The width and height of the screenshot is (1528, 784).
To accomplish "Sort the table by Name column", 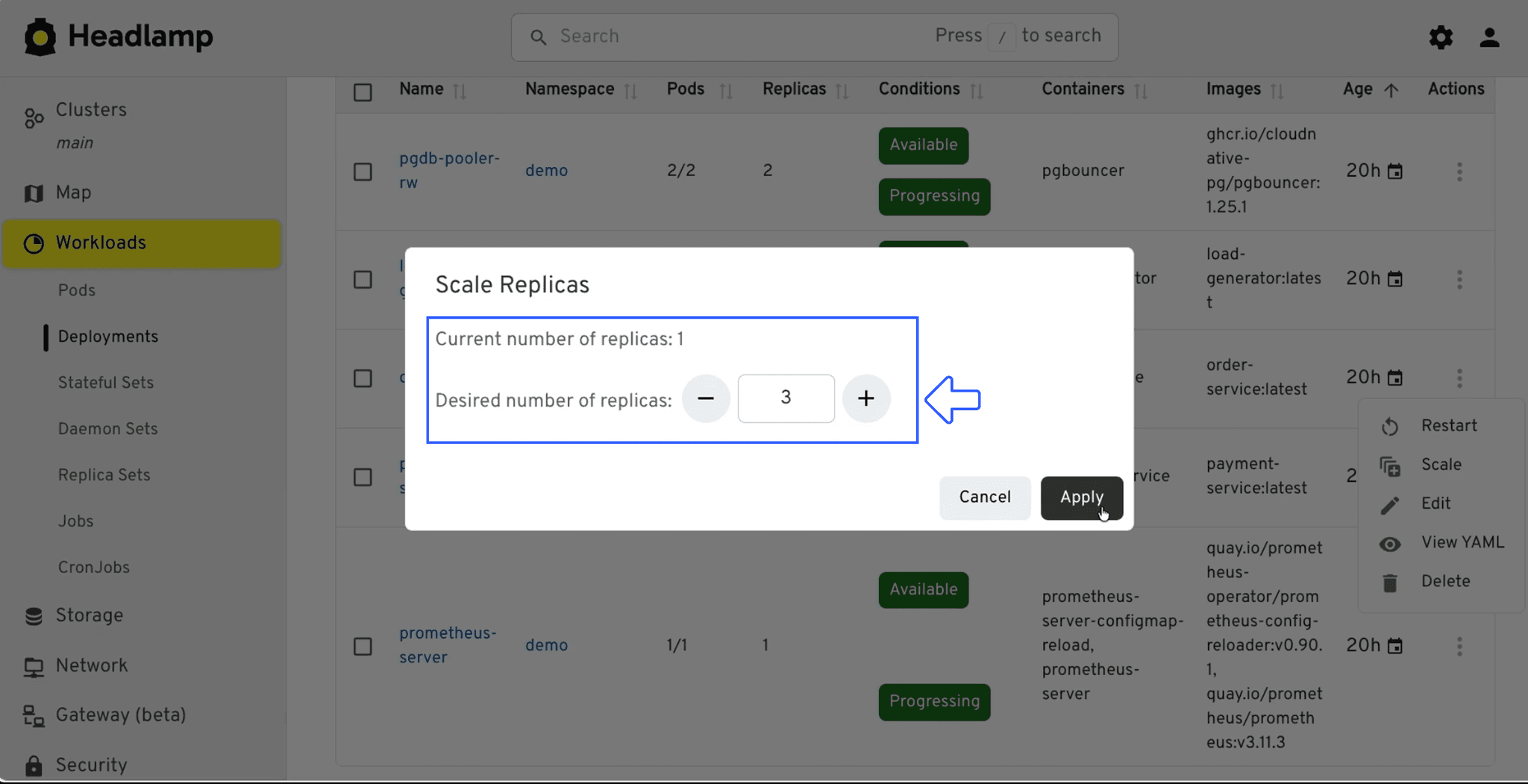I will (460, 91).
